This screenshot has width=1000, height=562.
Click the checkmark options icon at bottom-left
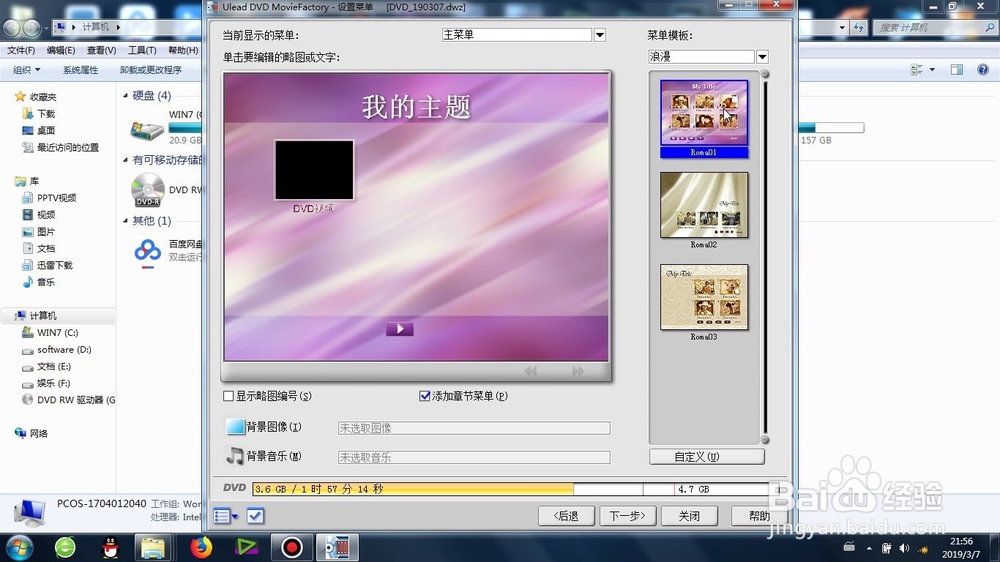(x=255, y=515)
